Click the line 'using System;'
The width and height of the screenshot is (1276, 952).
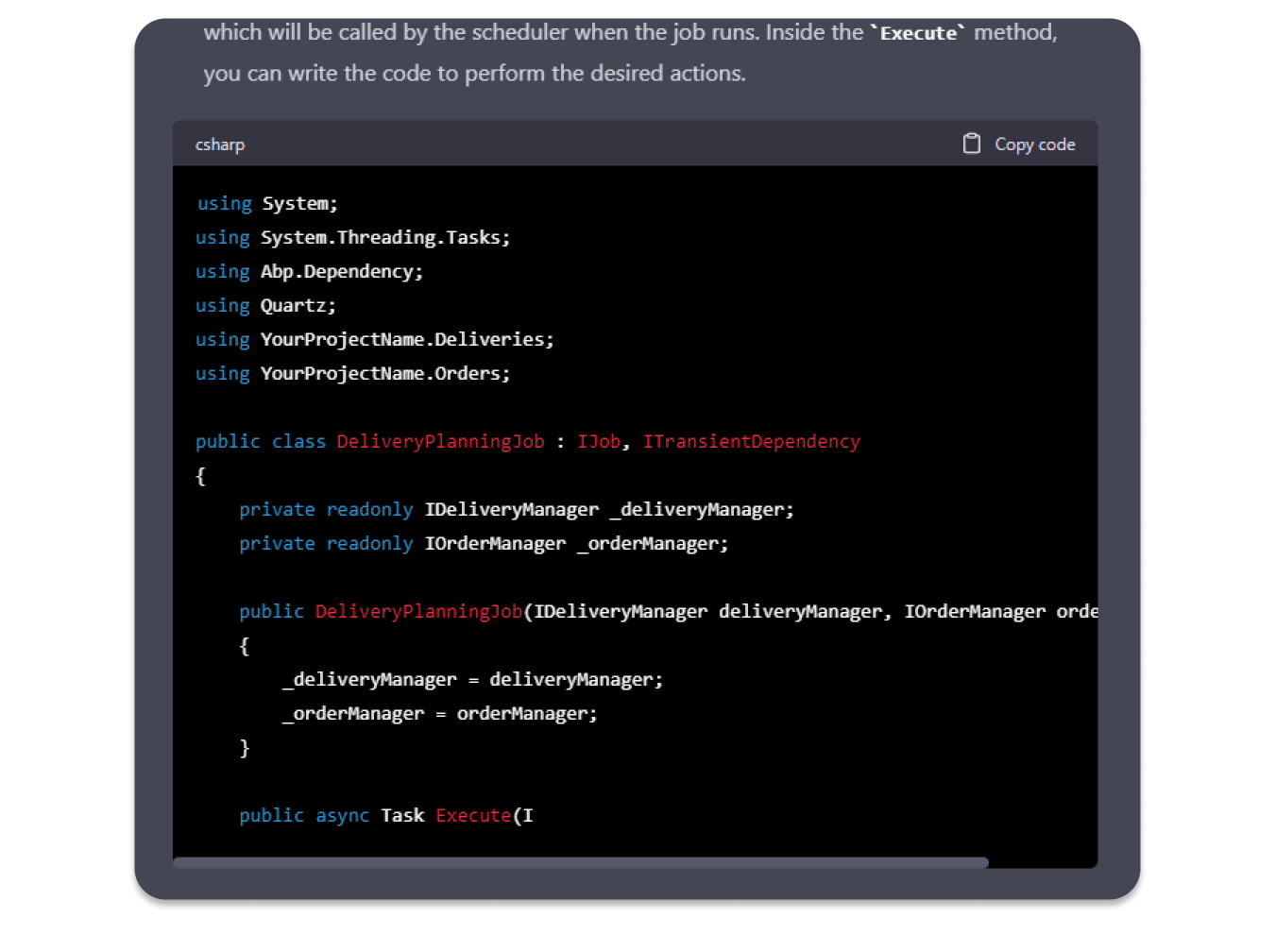coord(267,204)
